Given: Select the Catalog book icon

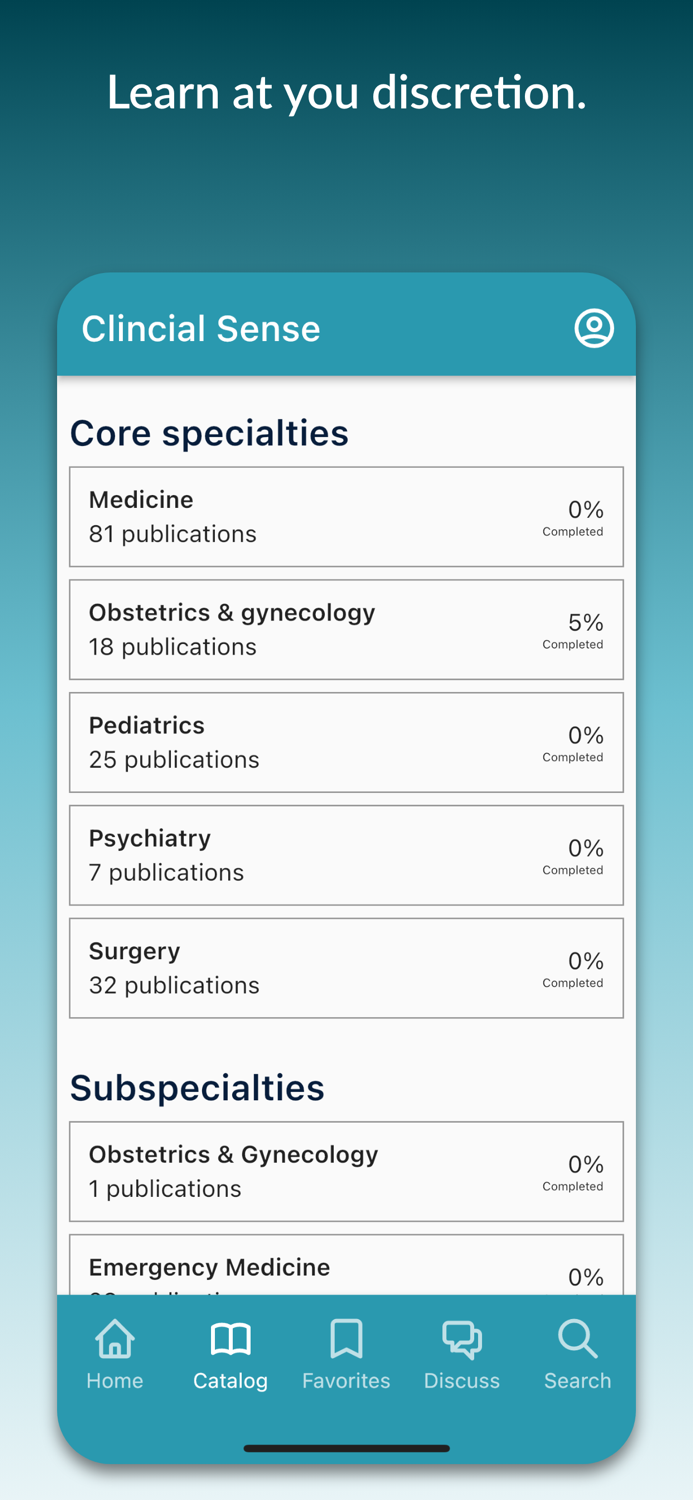Looking at the screenshot, I should coord(230,1338).
